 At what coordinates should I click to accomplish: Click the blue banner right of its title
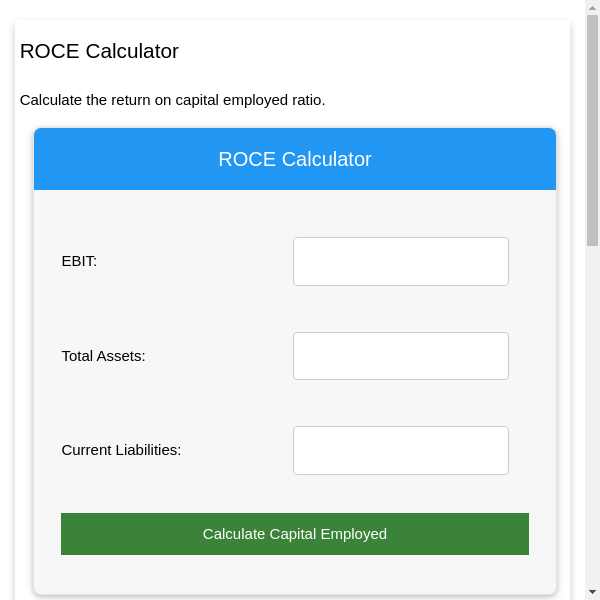(470, 159)
